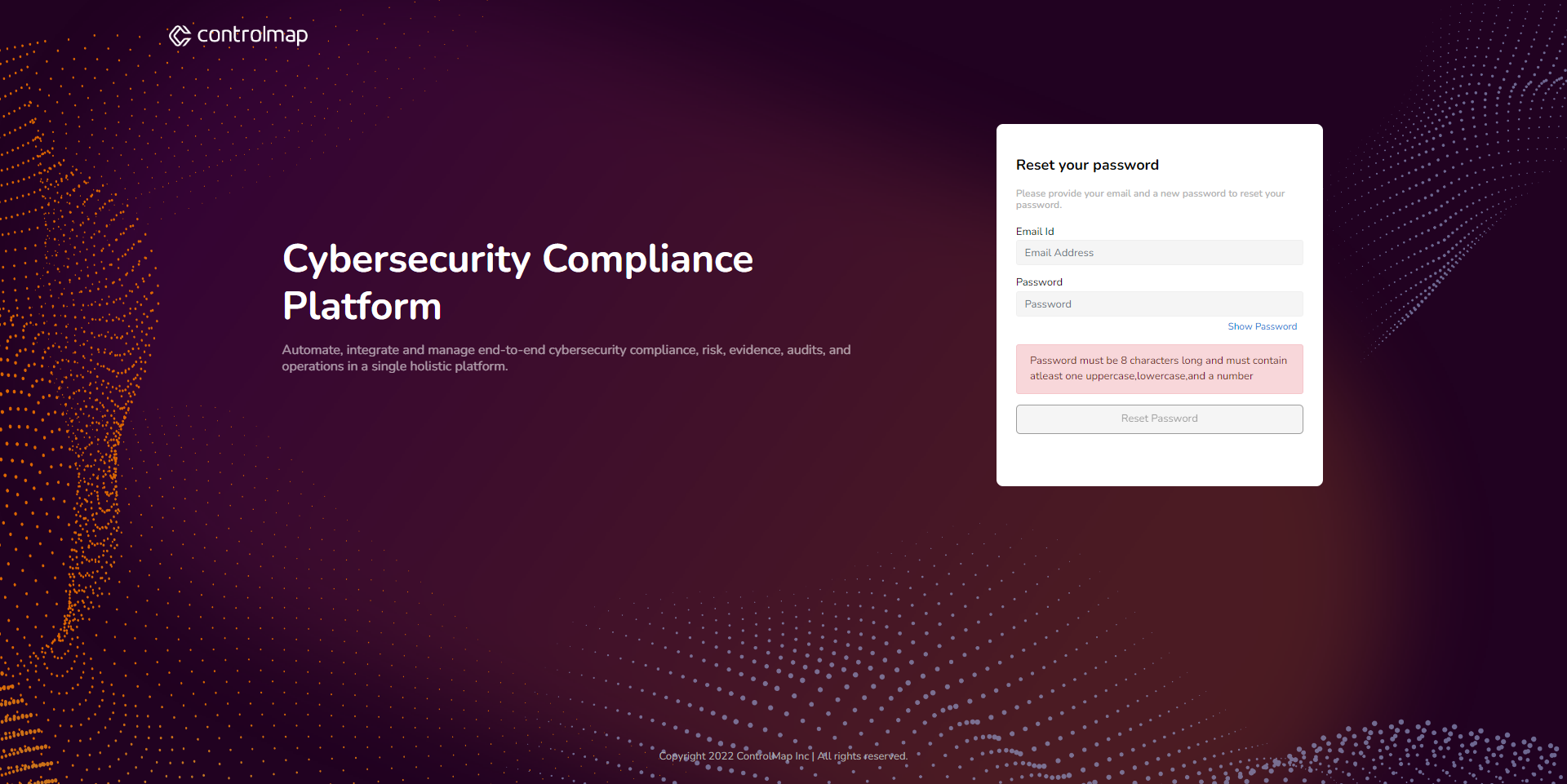This screenshot has width=1567, height=784.
Task: Toggle Show Password link
Action: [x=1262, y=326]
